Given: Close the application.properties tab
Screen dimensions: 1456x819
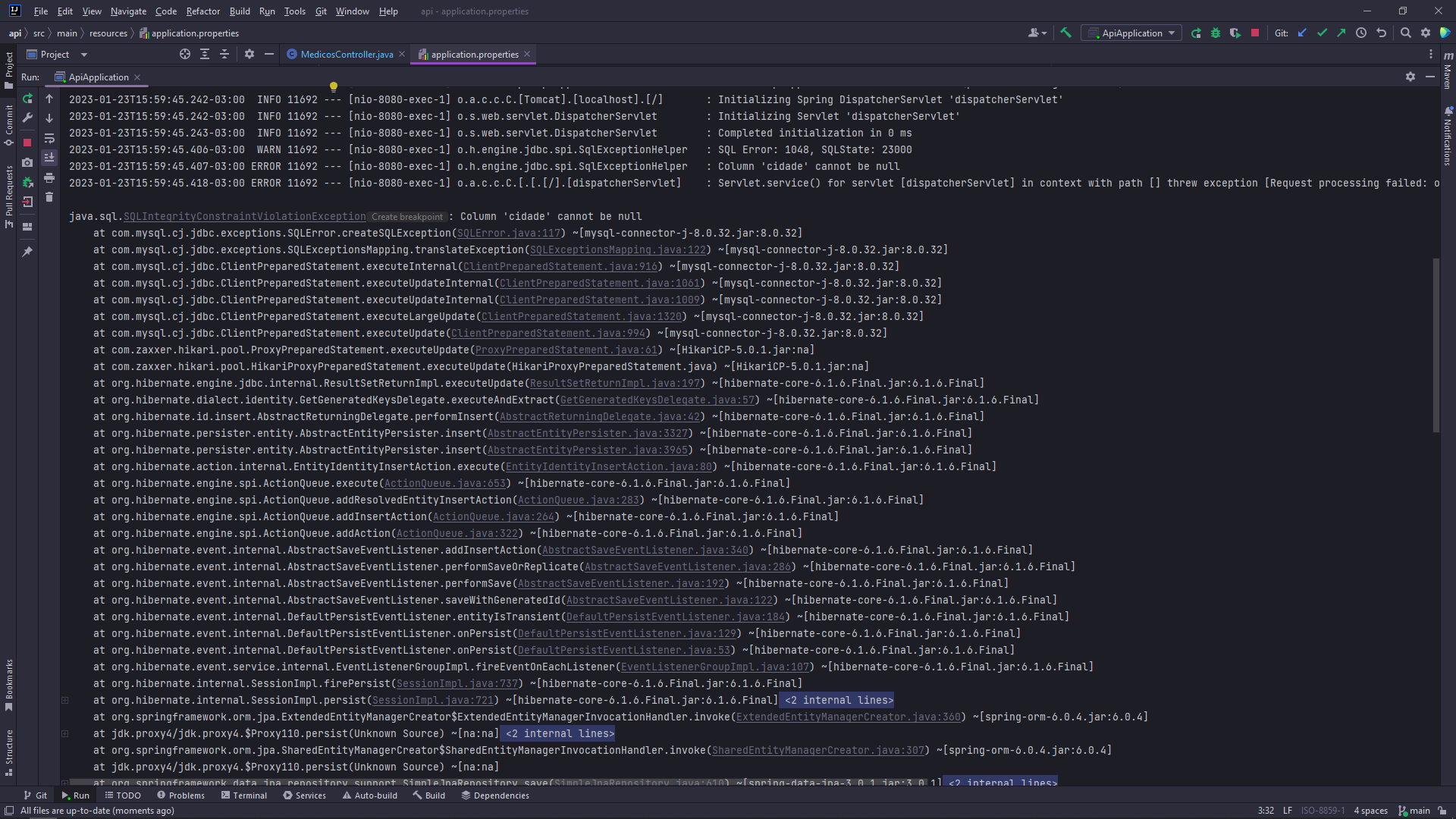Looking at the screenshot, I should (527, 54).
